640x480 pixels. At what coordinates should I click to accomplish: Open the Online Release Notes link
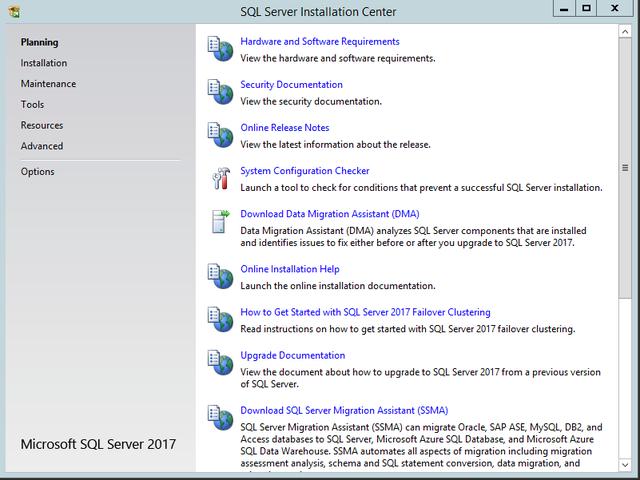pos(284,128)
